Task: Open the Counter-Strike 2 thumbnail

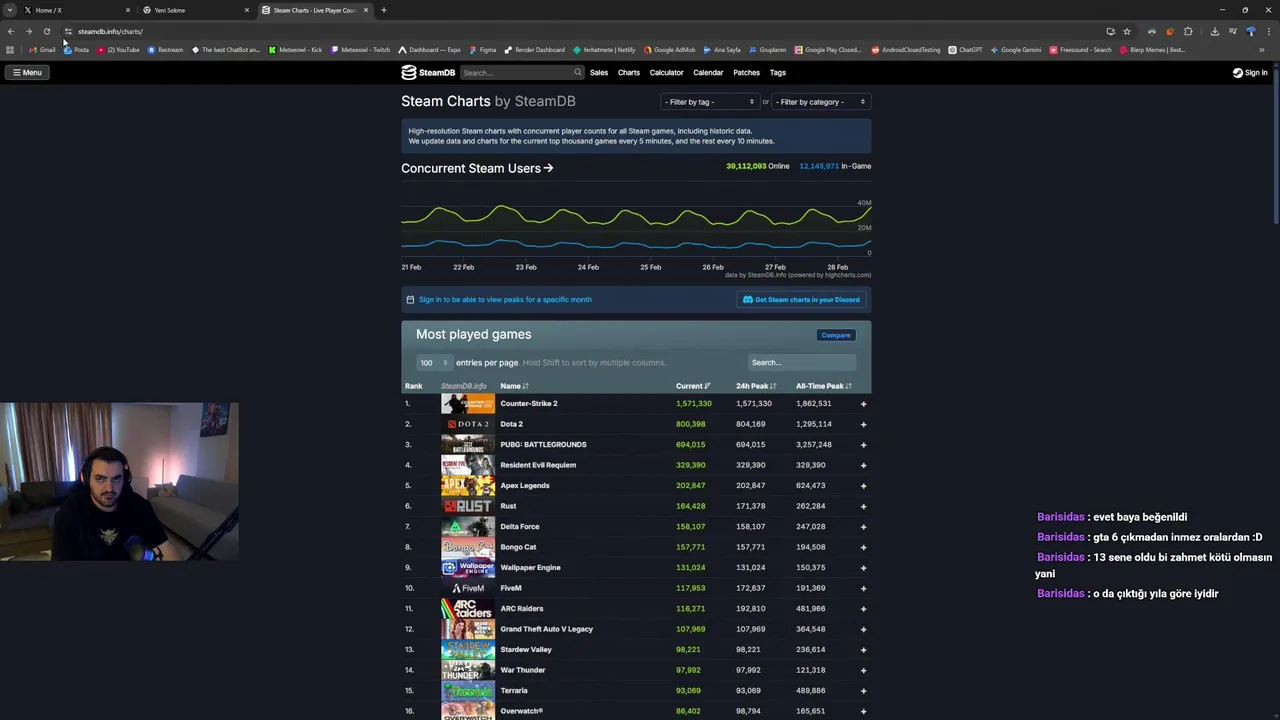Action: (x=468, y=404)
